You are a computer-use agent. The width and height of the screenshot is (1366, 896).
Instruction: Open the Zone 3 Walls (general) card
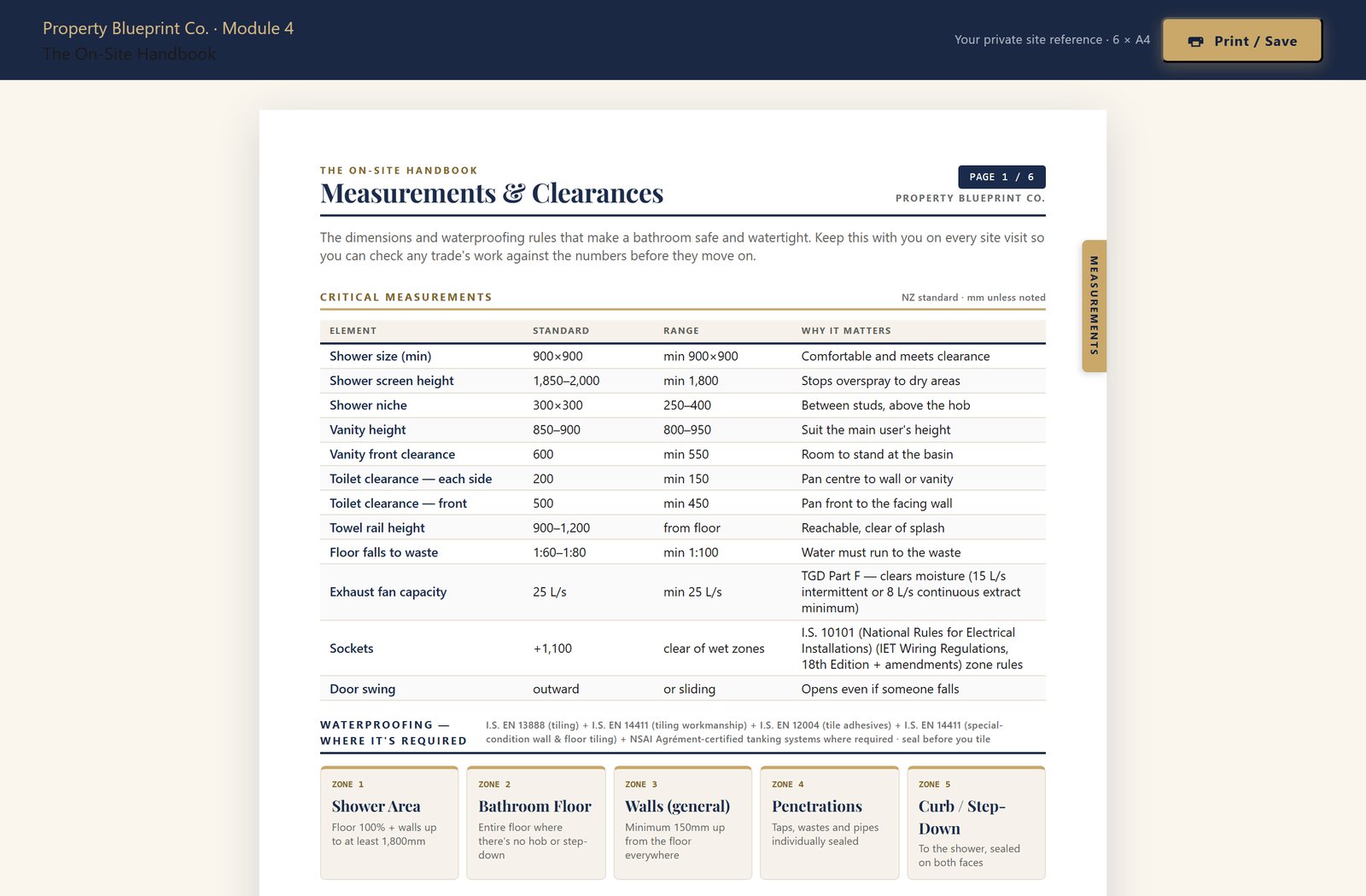[x=683, y=823]
